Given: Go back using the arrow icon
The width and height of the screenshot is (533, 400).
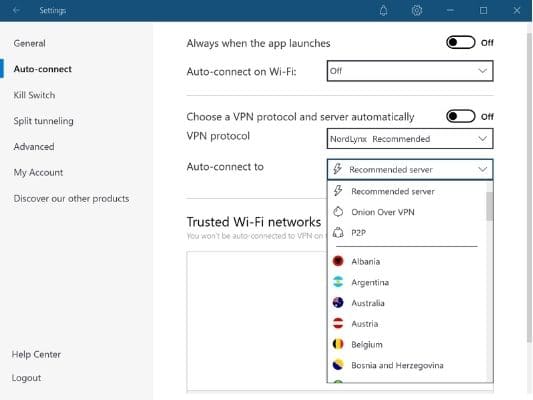Looking at the screenshot, I should (x=16, y=10).
